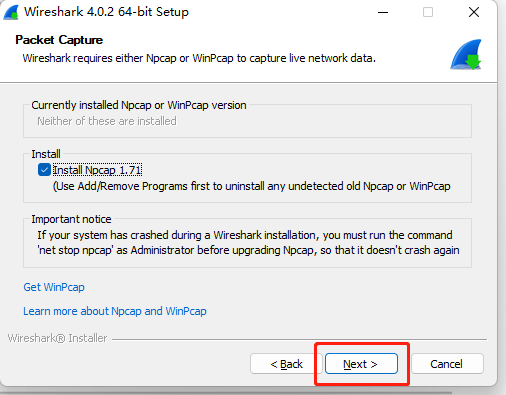506x395 pixels.
Task: Click the Wireshark installer logo in header
Action: pos(466,54)
